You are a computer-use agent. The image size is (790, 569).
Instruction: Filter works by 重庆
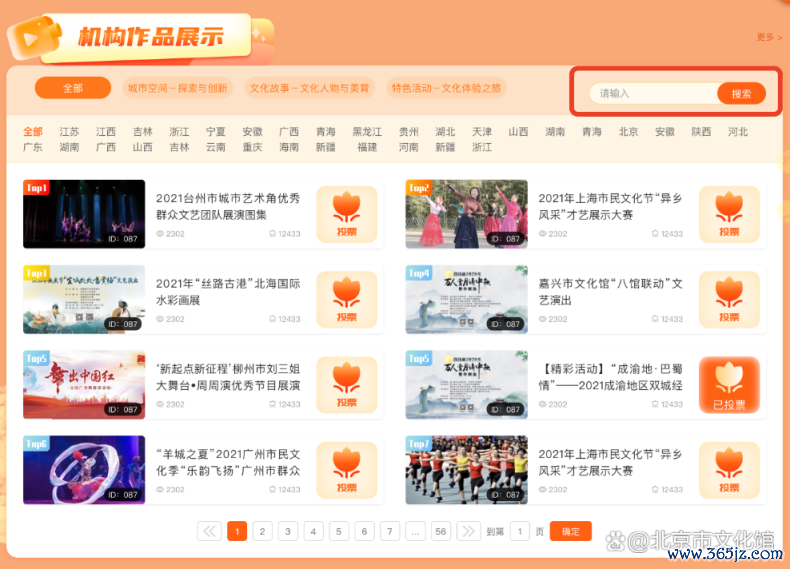pyautogui.click(x=252, y=147)
